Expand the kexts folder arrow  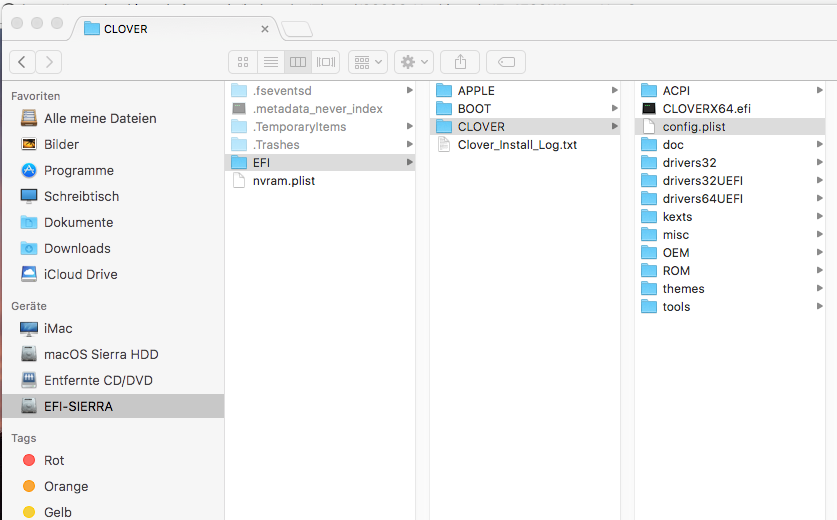819,216
